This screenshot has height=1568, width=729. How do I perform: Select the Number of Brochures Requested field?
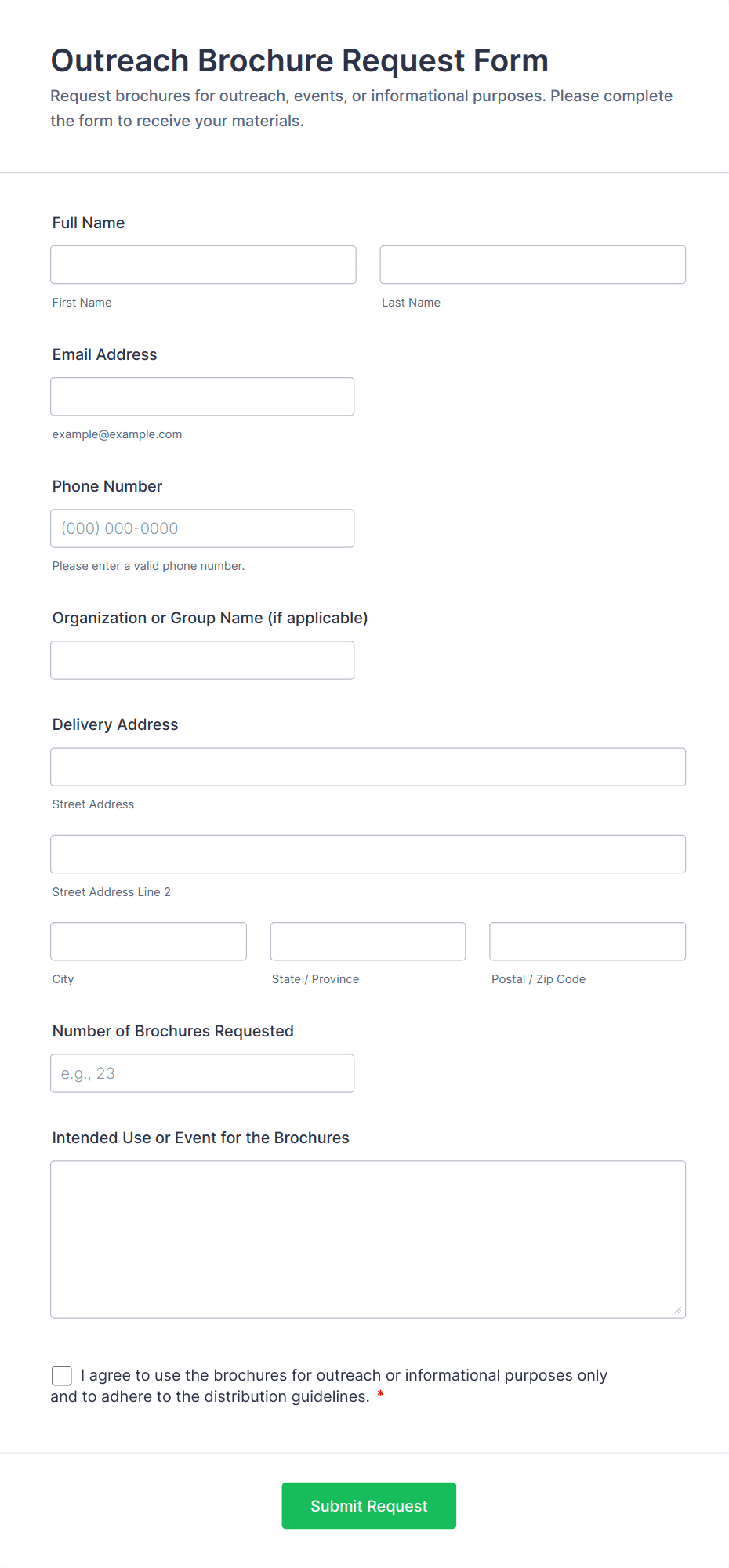pyautogui.click(x=202, y=1073)
